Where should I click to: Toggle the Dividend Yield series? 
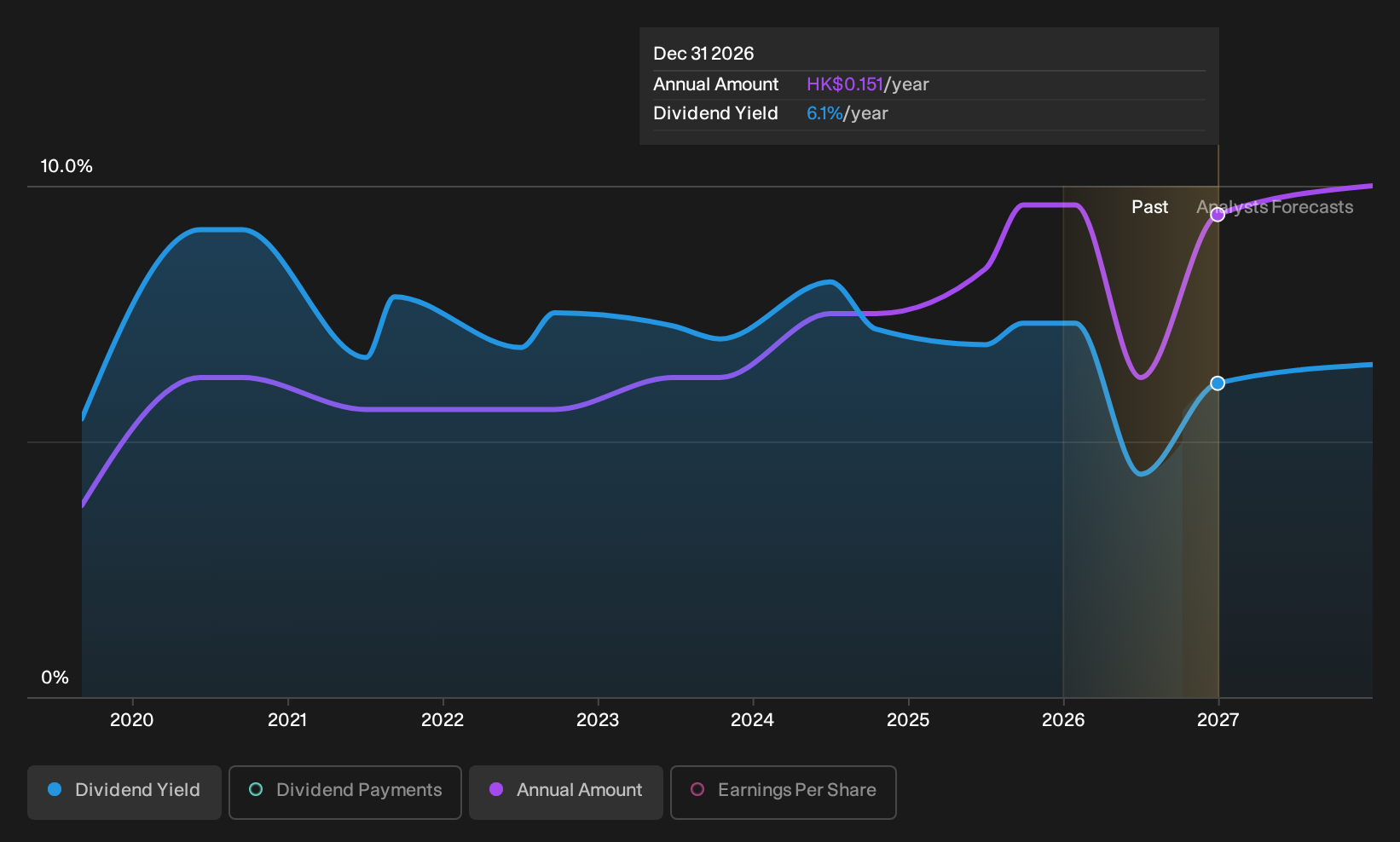click(124, 792)
